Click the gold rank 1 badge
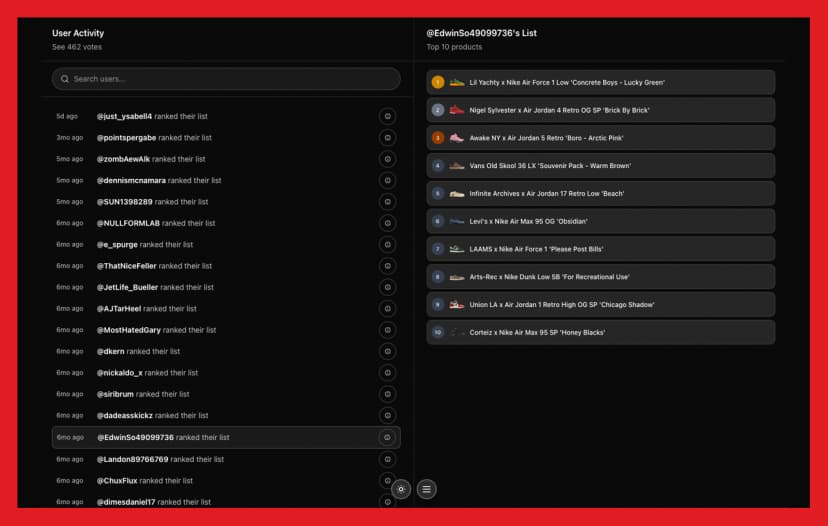The height and width of the screenshot is (526, 828). pos(438,82)
